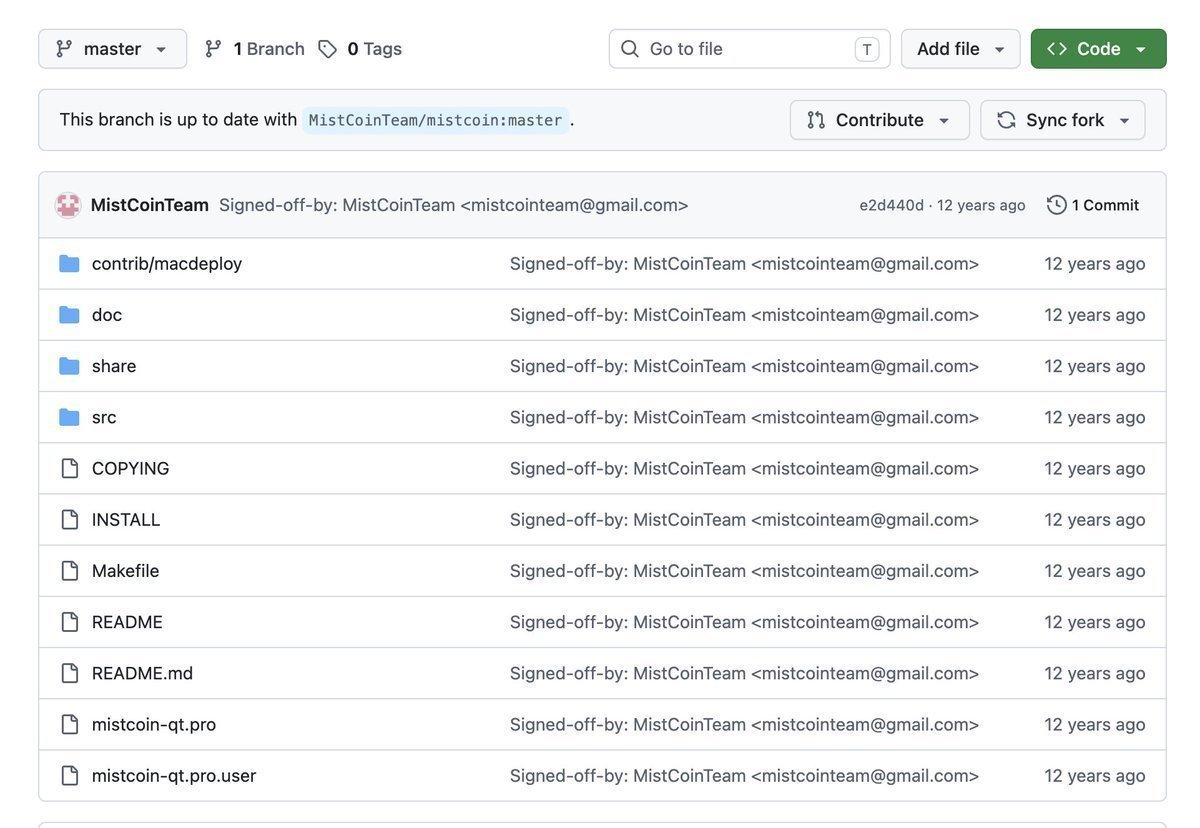Click the code brackets icon on Code button
The width and height of the screenshot is (1200, 828).
(x=1057, y=49)
